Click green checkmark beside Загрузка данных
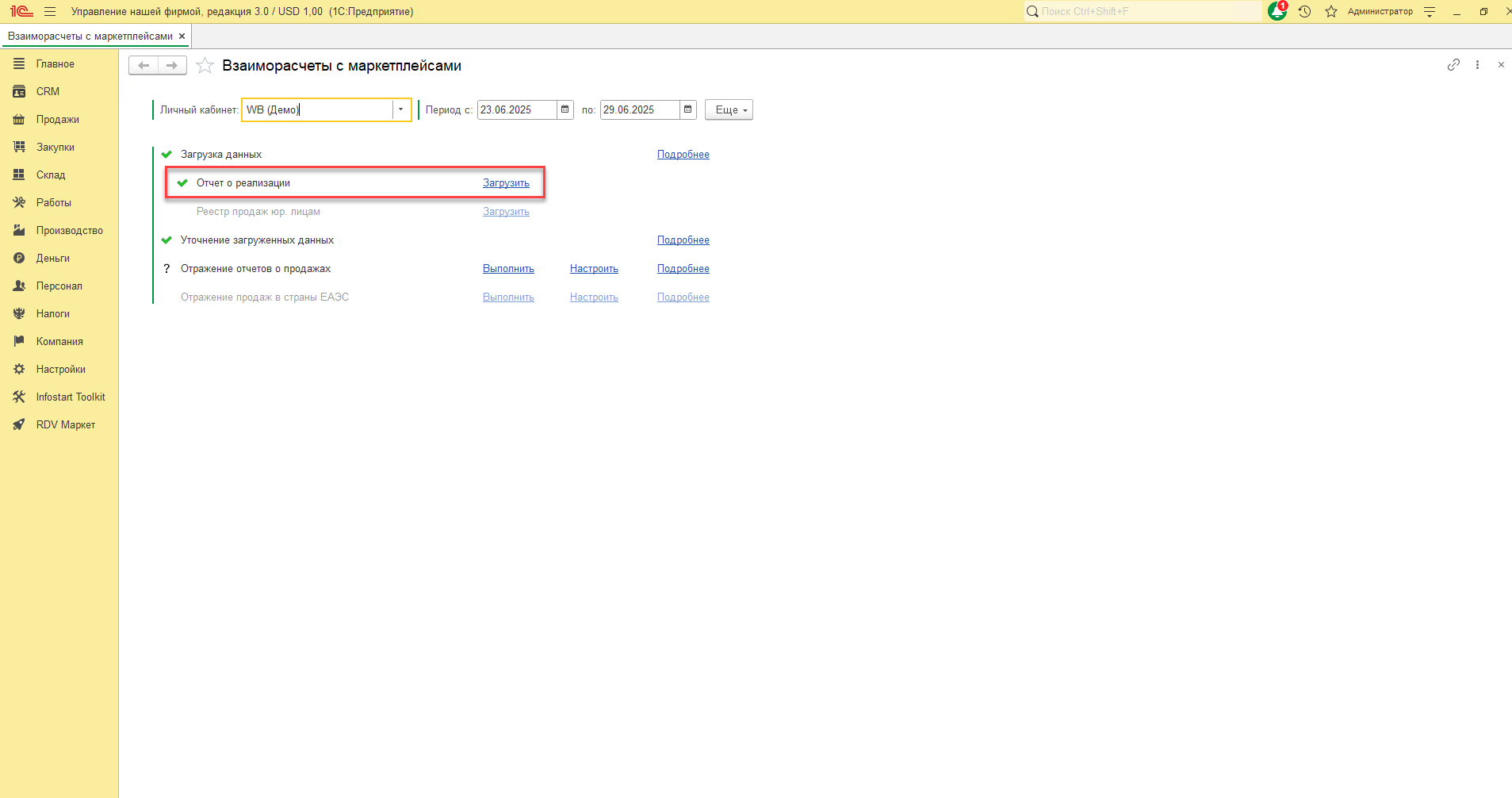The height and width of the screenshot is (798, 1512). (x=167, y=154)
